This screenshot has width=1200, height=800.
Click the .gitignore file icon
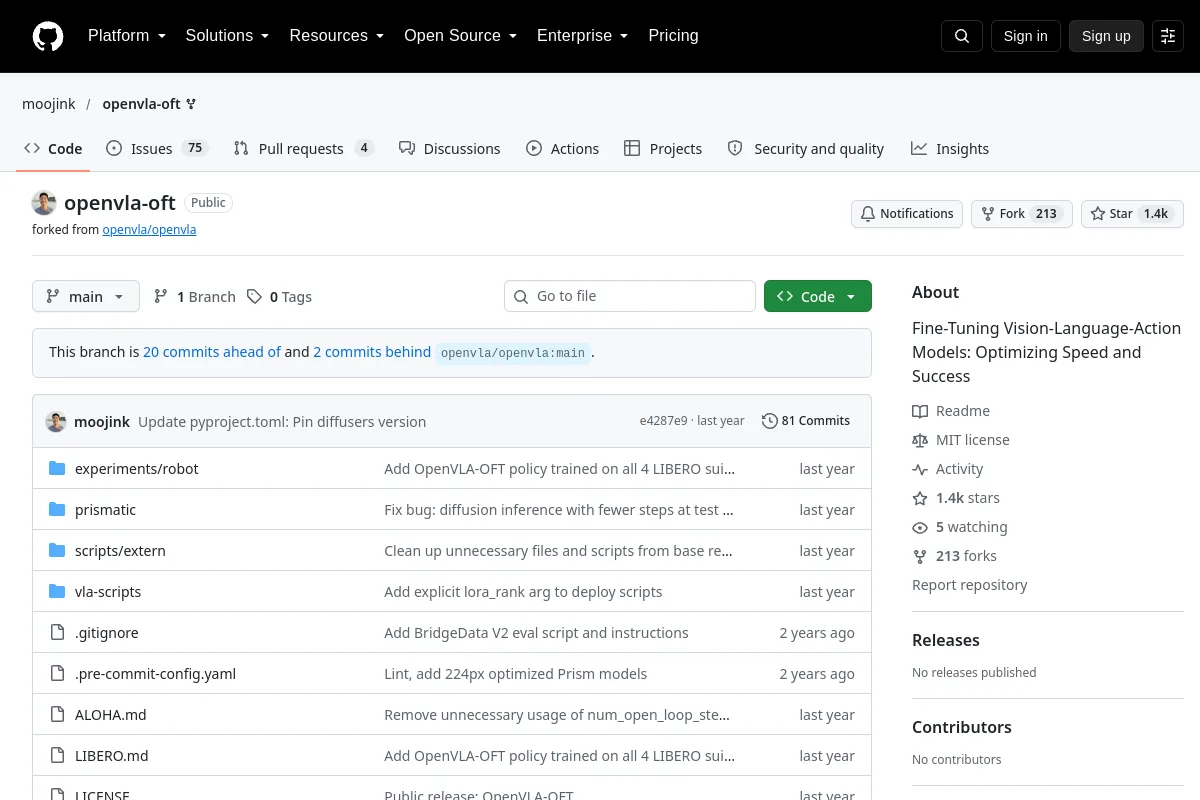pyautogui.click(x=57, y=632)
